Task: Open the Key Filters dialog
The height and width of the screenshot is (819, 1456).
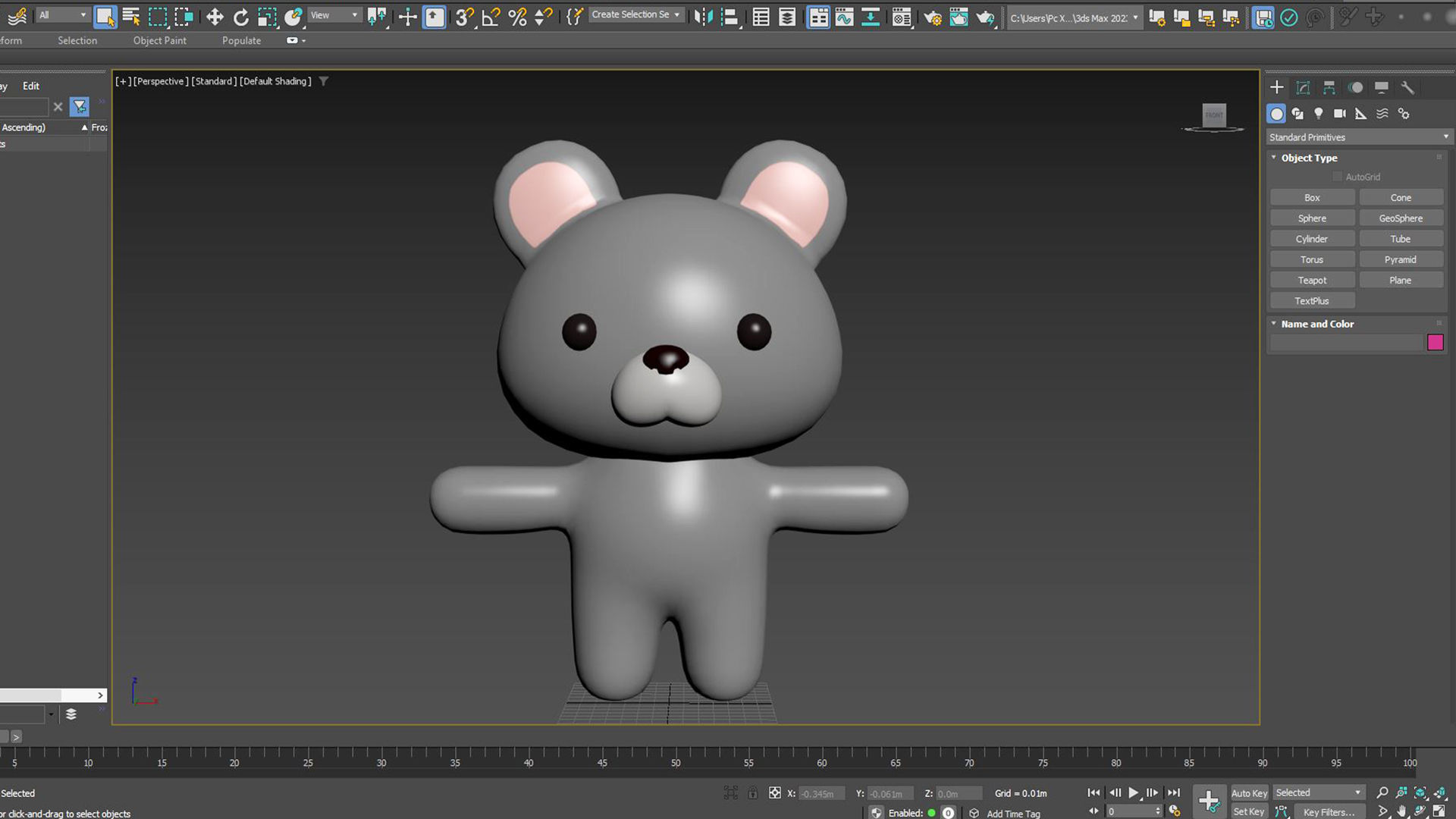Action: click(x=1329, y=812)
